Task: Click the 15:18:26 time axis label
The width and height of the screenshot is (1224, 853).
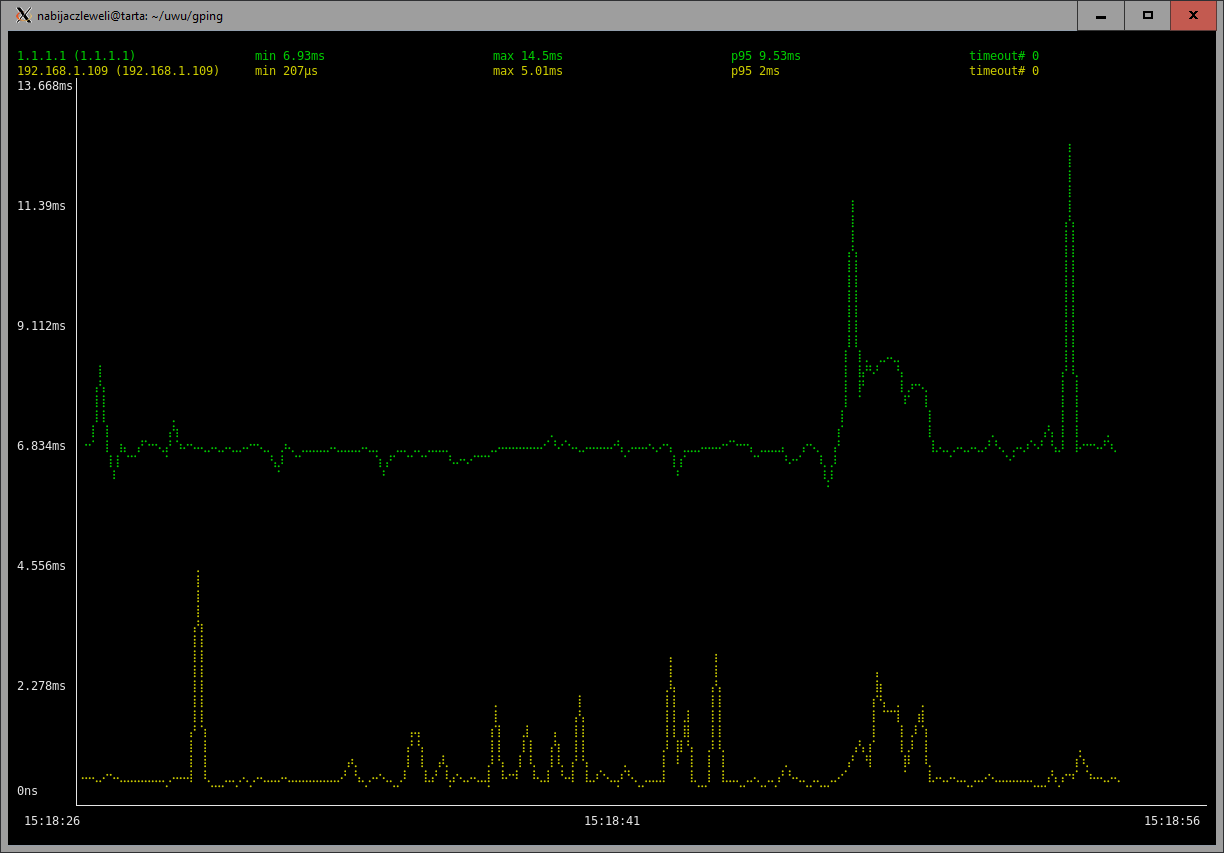Action: pos(52,821)
